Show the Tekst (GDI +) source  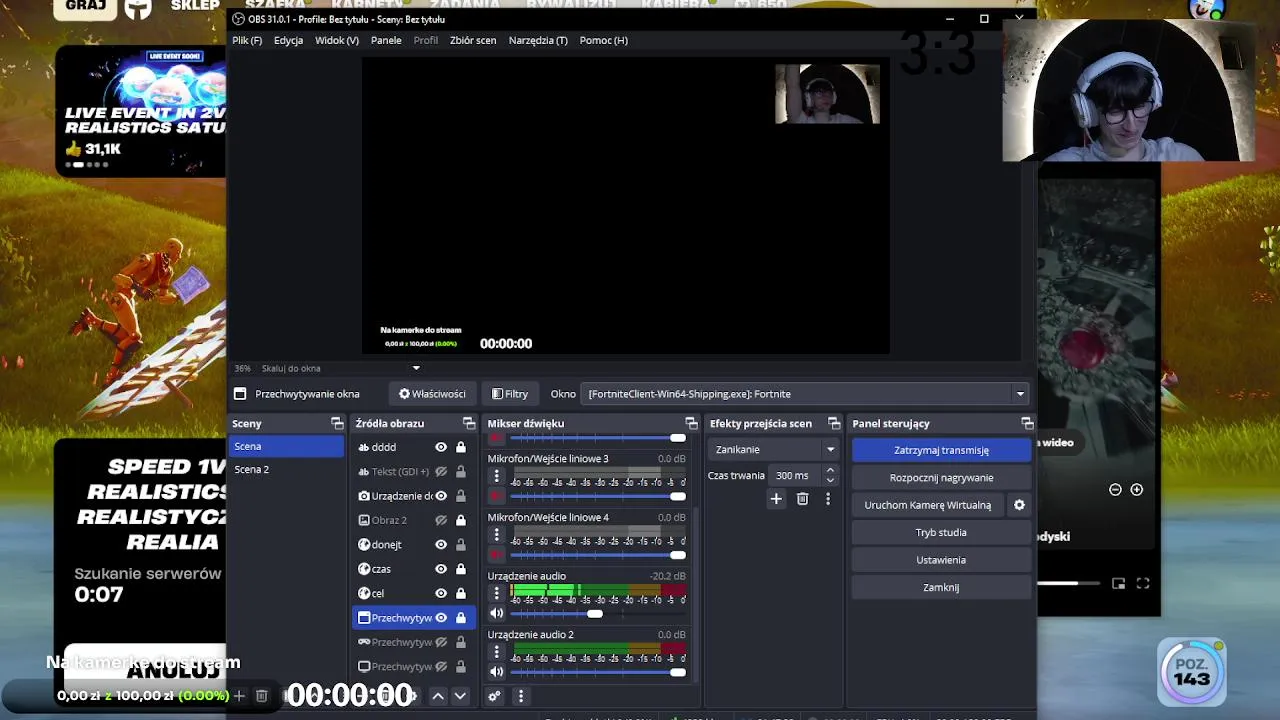tap(441, 472)
